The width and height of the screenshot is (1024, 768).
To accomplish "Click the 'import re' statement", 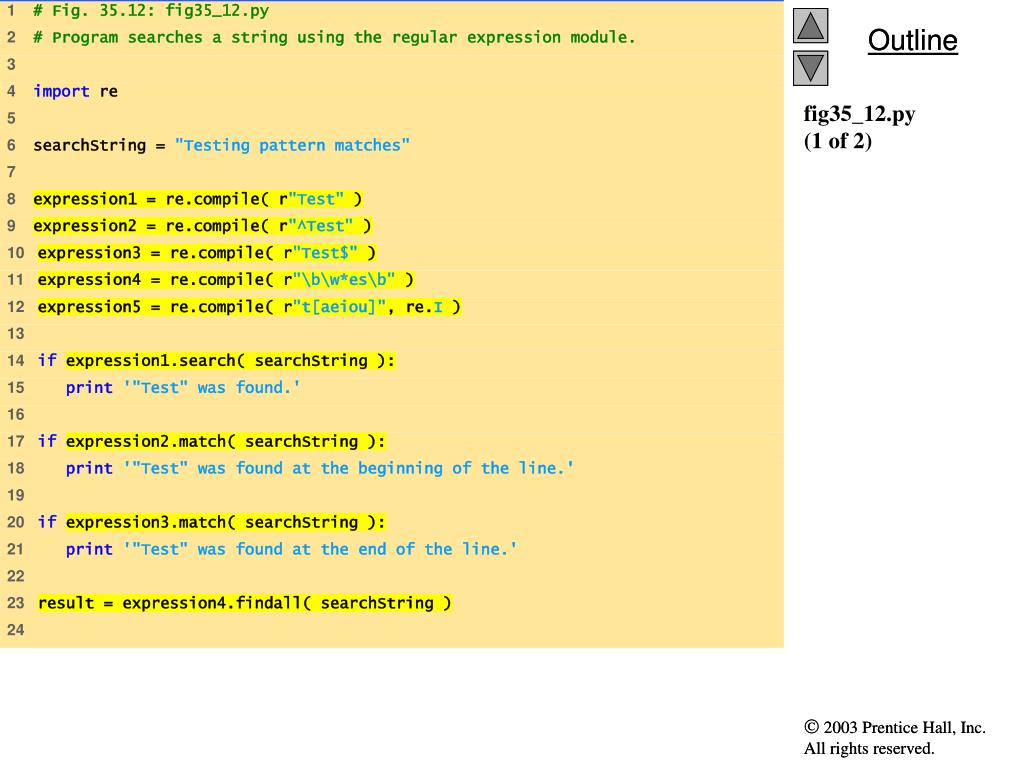I will pos(76,91).
